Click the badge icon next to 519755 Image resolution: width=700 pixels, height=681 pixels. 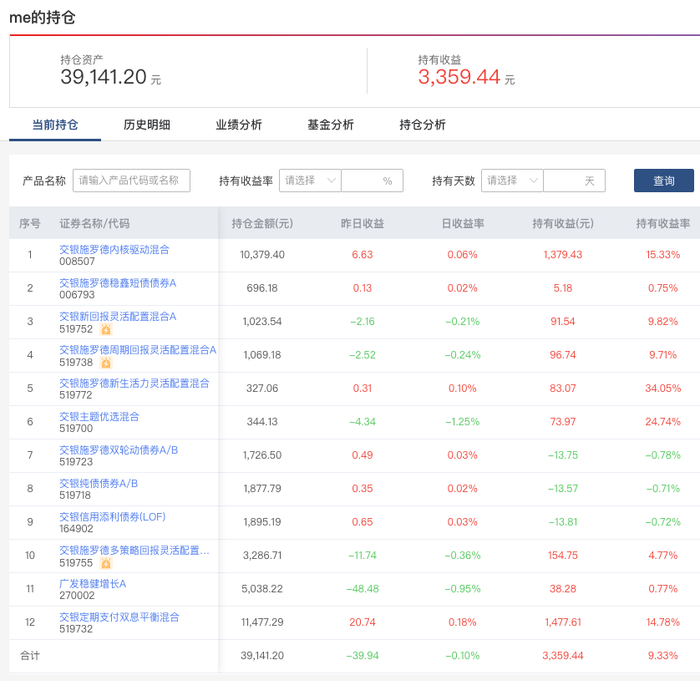[106, 563]
